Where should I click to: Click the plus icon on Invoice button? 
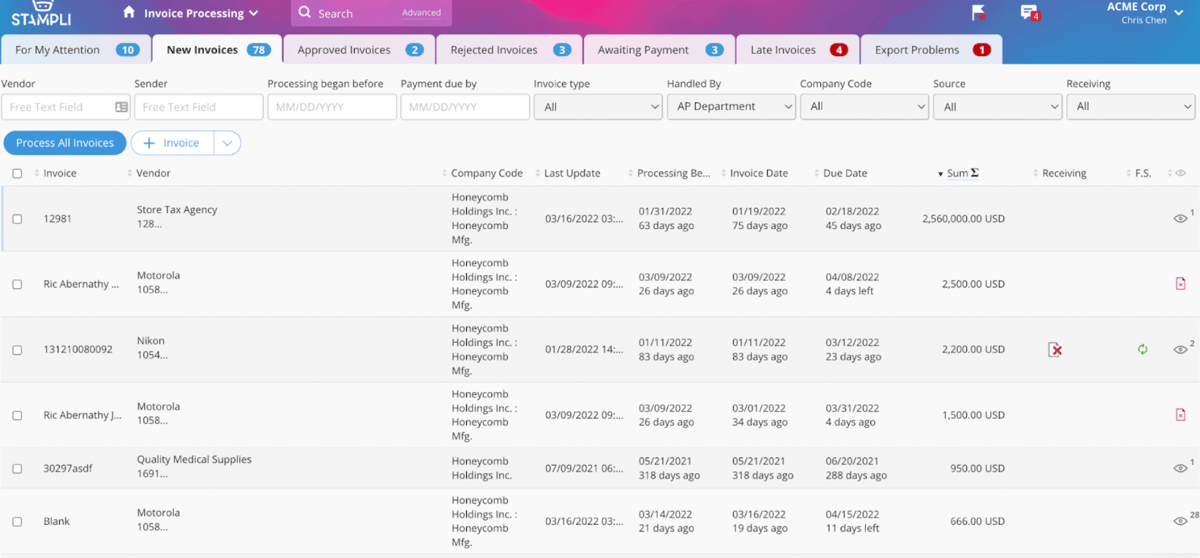(x=150, y=143)
